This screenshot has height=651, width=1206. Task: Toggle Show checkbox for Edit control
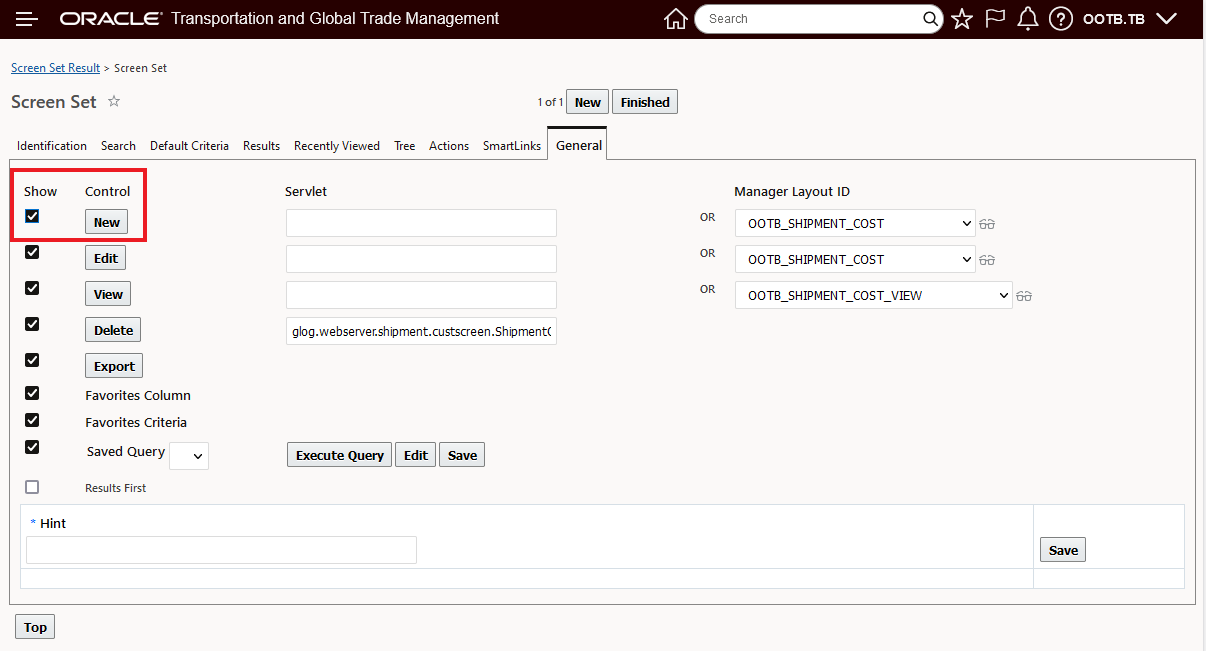(32, 252)
